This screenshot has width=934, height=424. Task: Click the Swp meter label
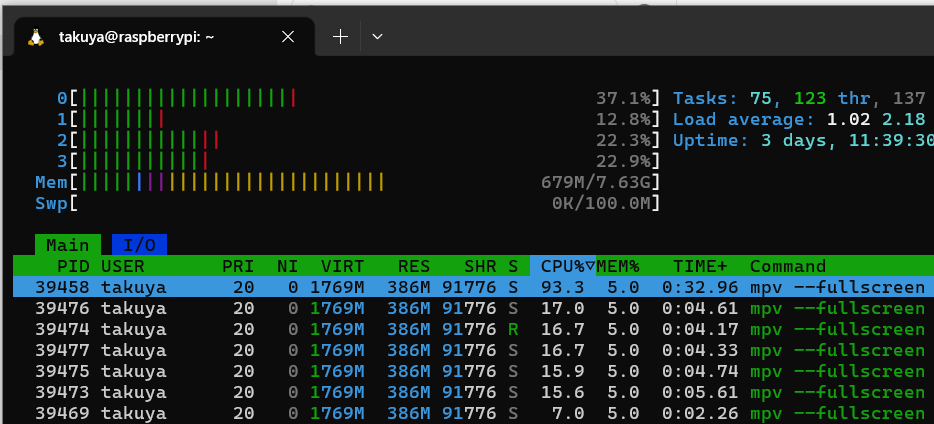51,203
